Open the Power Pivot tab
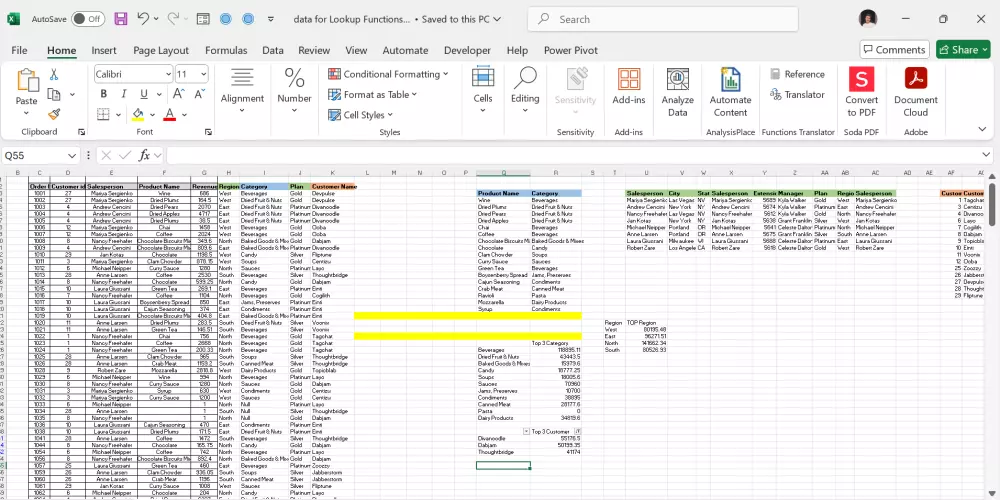 570,50
